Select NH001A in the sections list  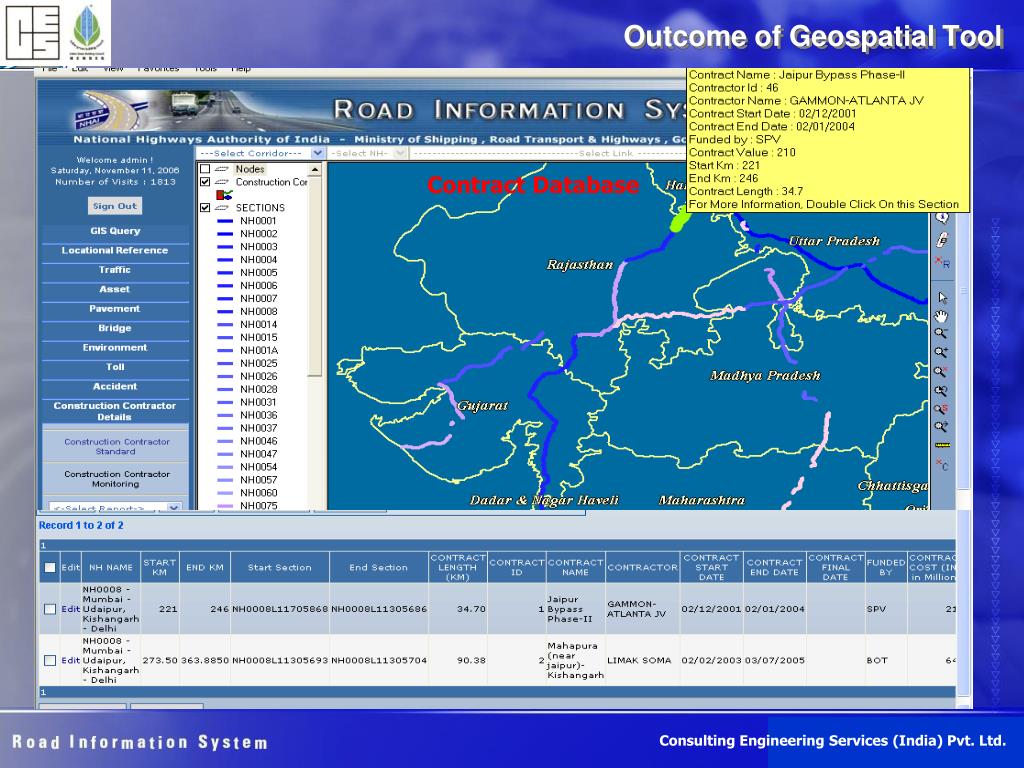coord(259,350)
